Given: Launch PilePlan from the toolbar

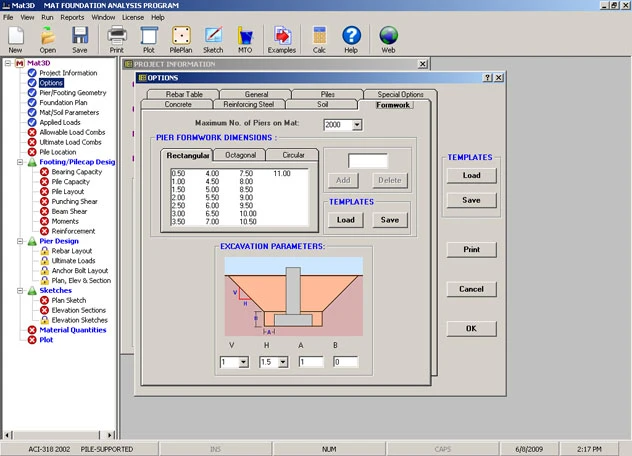Looking at the screenshot, I should point(181,40).
